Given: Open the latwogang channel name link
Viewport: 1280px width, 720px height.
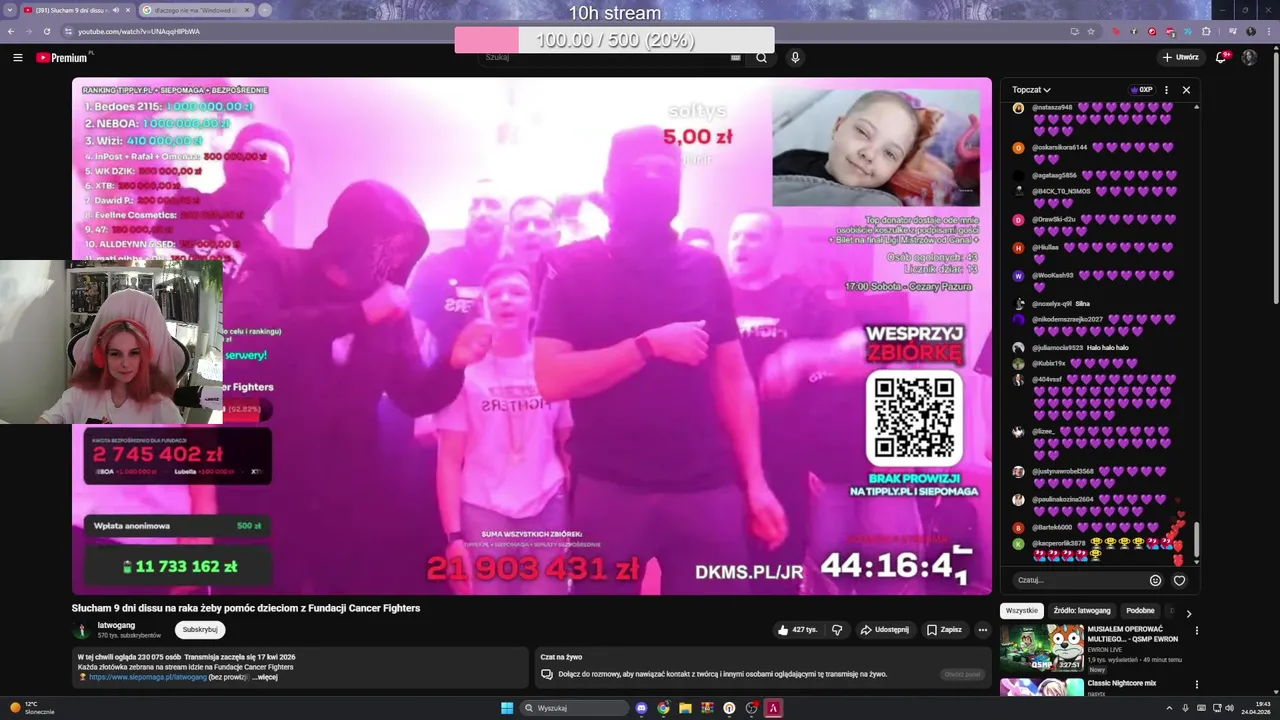Looking at the screenshot, I should [116, 625].
